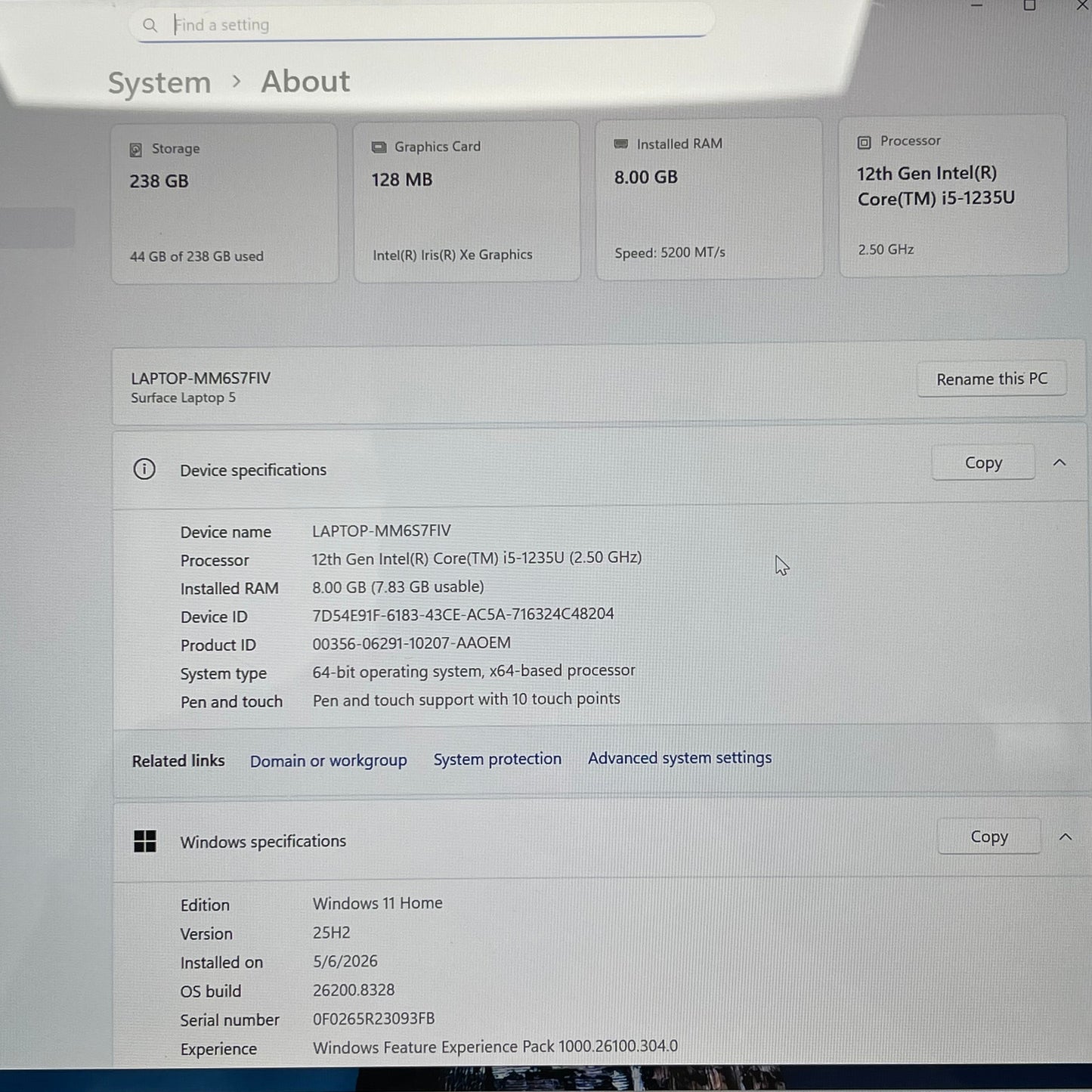The image size is (1092, 1092).
Task: Rename this PC button
Action: (x=991, y=379)
